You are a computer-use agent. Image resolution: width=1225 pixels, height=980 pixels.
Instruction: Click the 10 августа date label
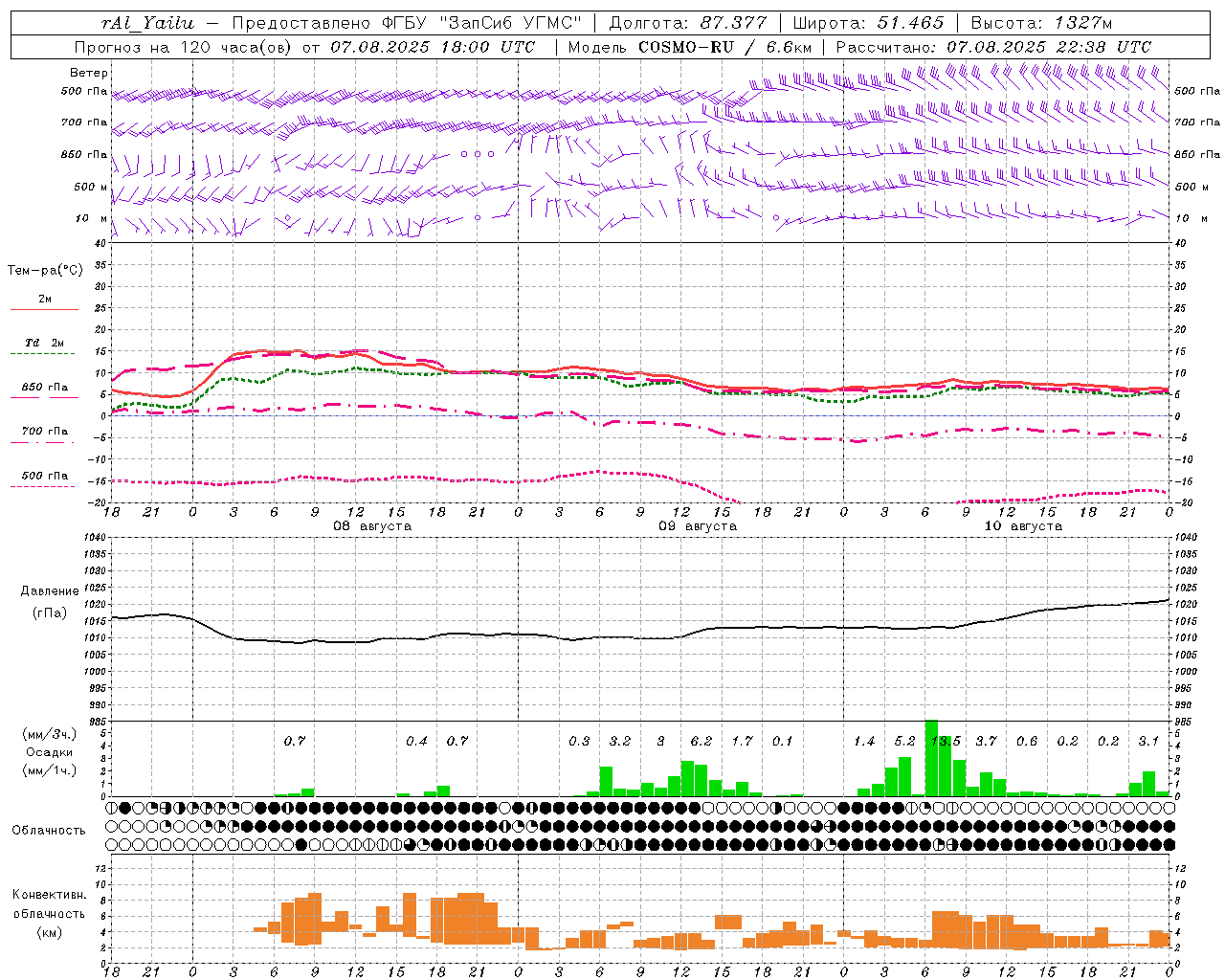[1023, 526]
